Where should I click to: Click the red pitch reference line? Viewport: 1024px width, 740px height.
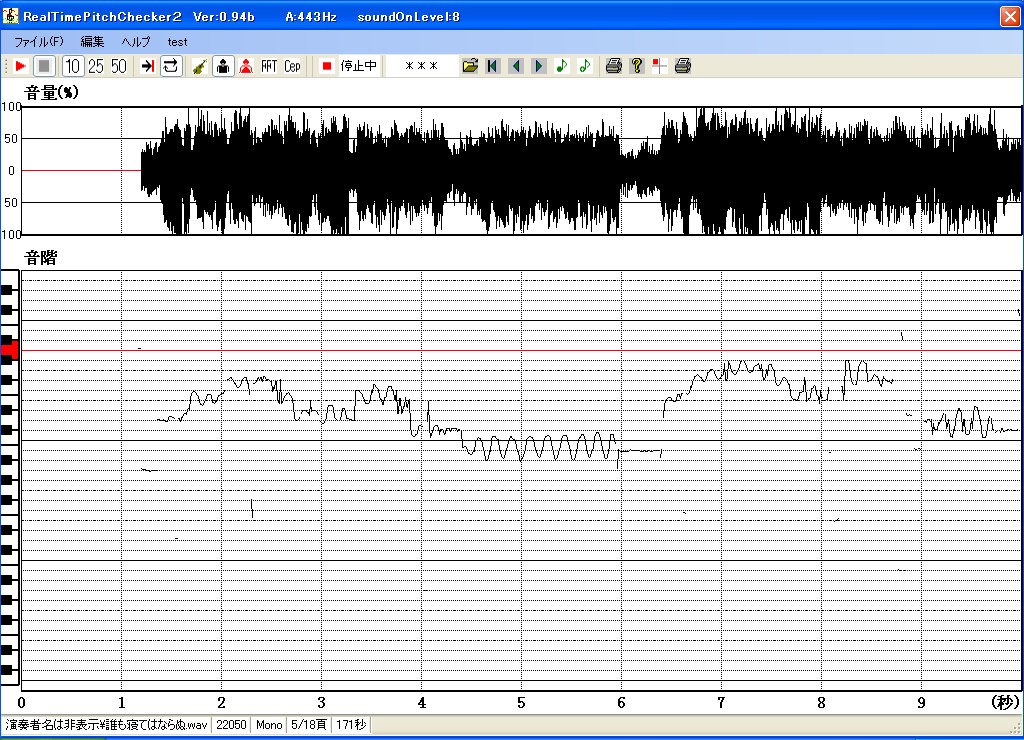click(x=521, y=350)
